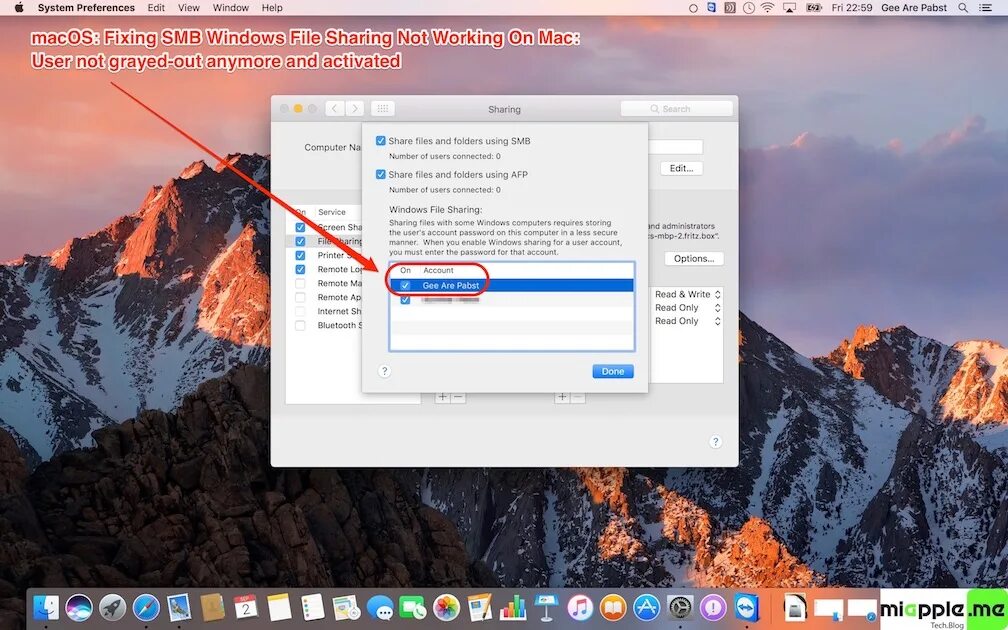Click the Wi-Fi status icon
The image size is (1008, 630).
click(x=767, y=8)
